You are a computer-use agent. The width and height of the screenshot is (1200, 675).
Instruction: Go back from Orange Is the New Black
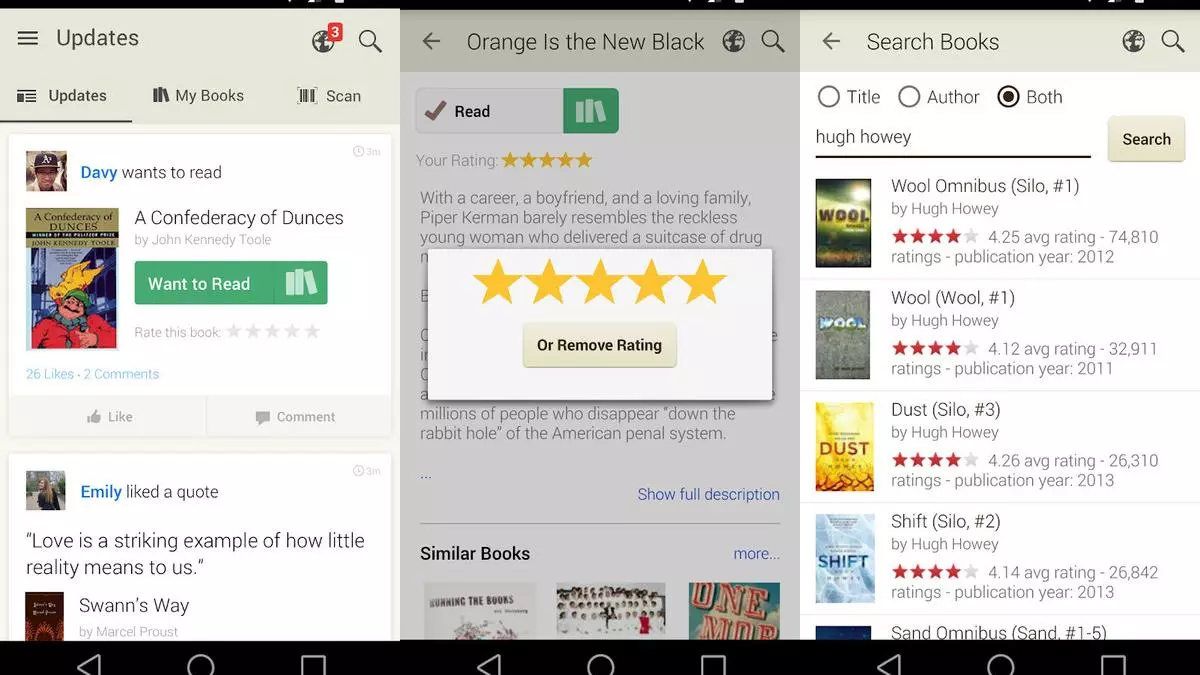coord(431,42)
